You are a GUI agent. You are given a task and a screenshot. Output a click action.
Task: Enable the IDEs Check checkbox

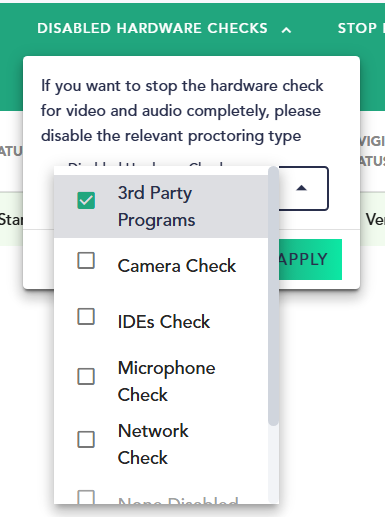click(x=86, y=316)
